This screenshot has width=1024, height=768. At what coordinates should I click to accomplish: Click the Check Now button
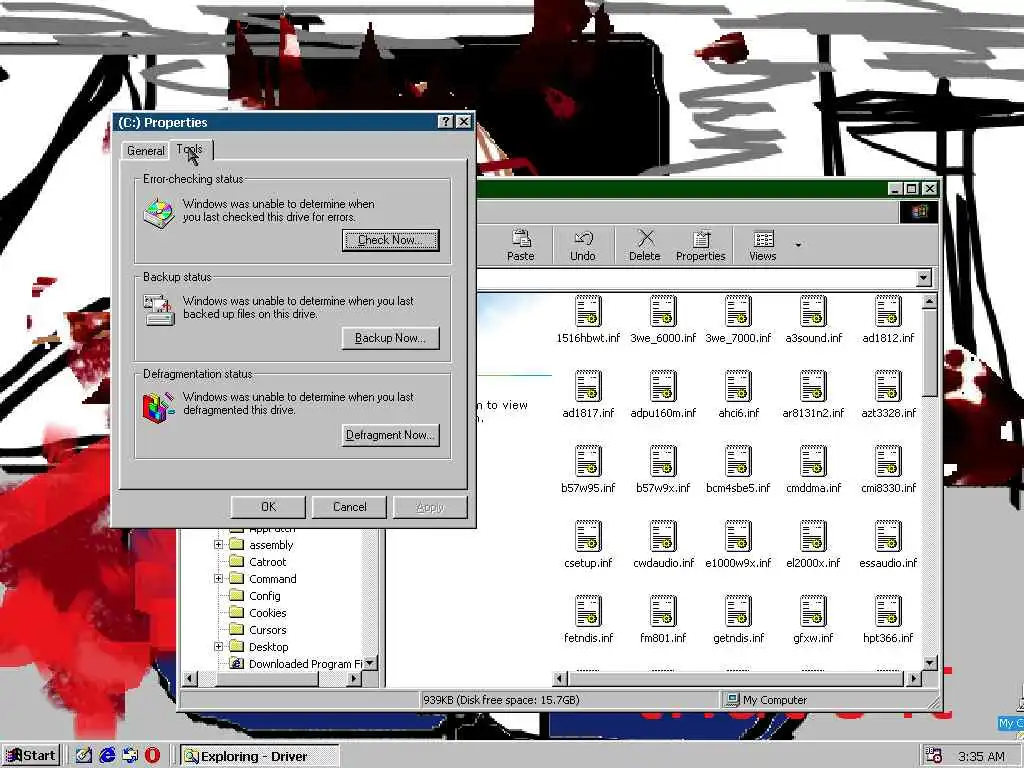[391, 240]
